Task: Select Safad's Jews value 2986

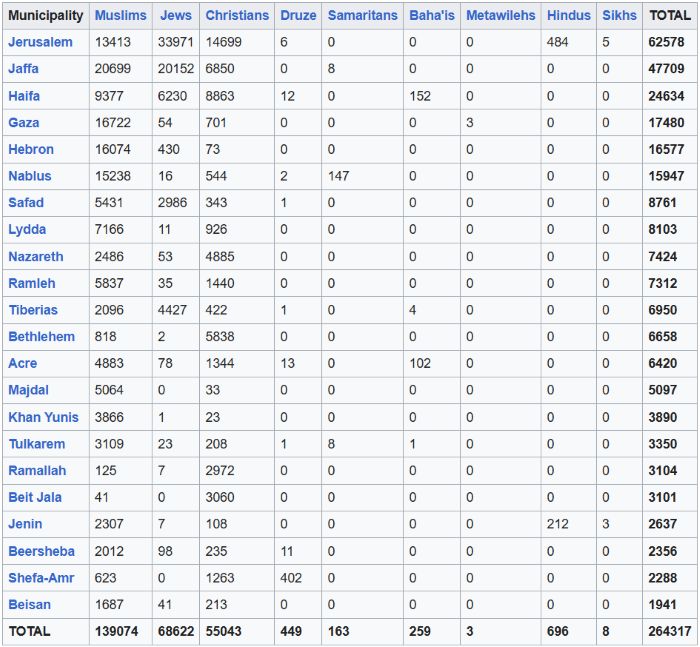Action: [x=172, y=203]
